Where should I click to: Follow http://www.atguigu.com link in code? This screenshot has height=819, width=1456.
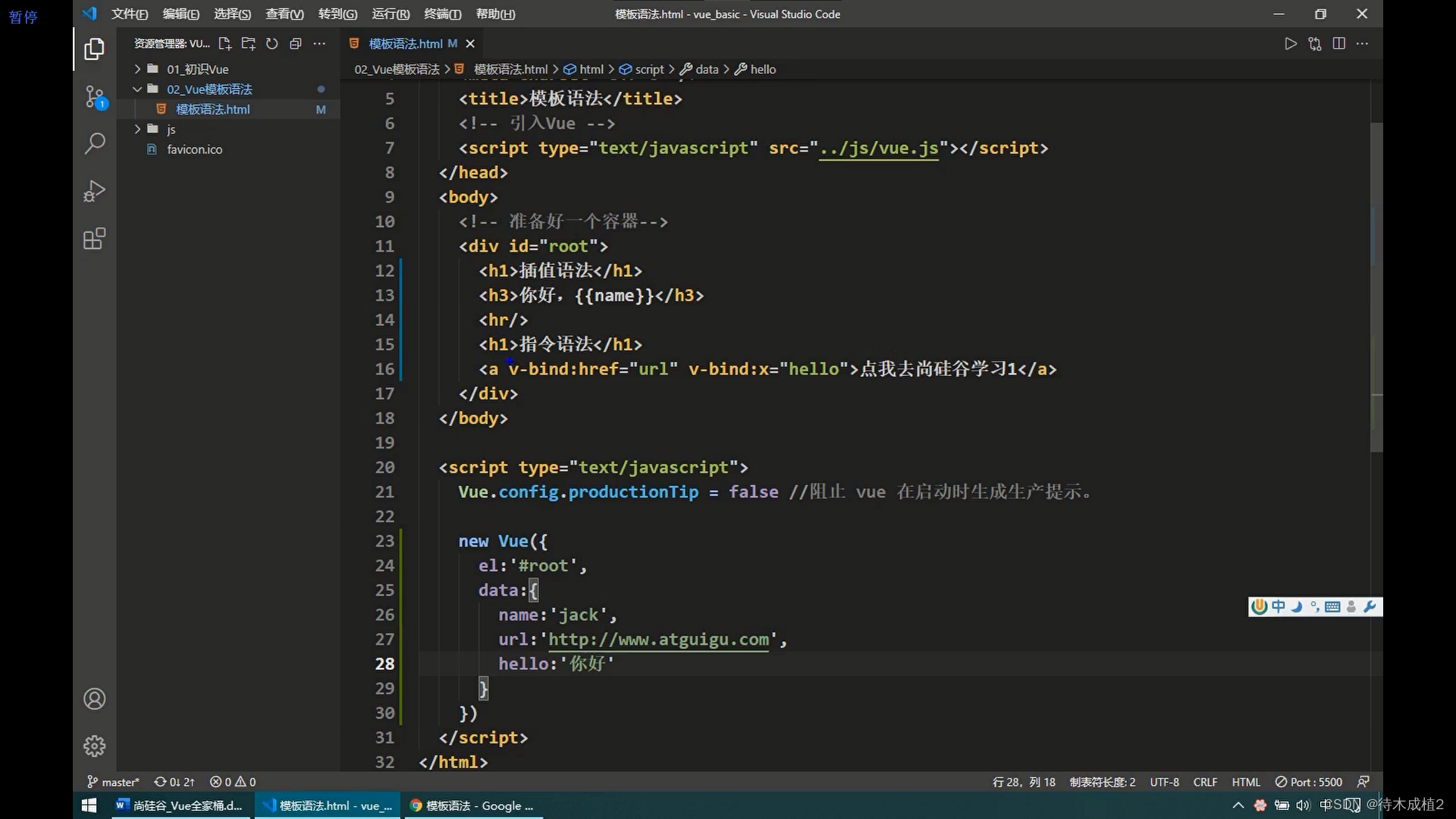click(x=658, y=639)
